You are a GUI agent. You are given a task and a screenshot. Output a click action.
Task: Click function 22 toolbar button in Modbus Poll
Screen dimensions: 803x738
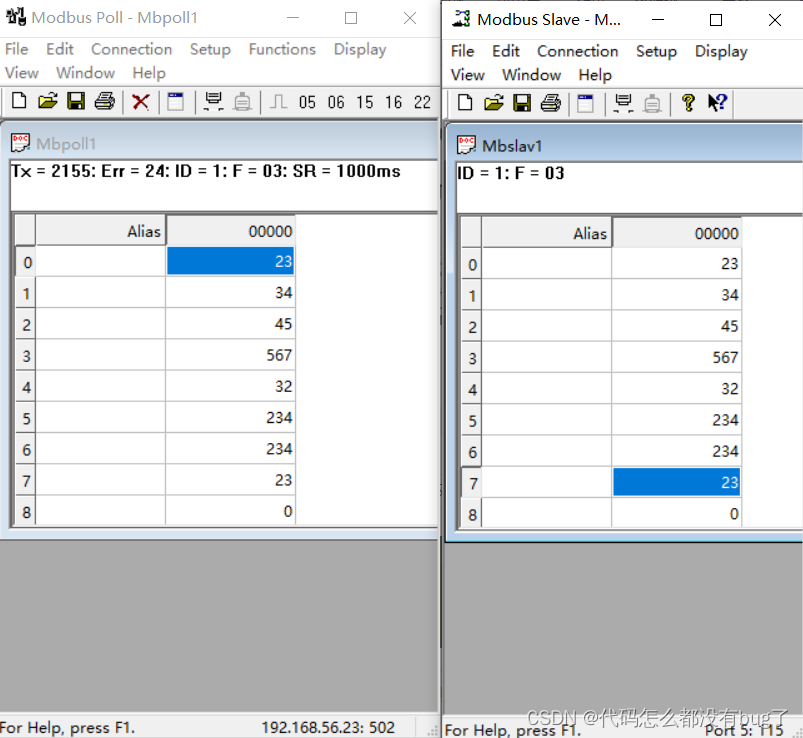point(422,102)
